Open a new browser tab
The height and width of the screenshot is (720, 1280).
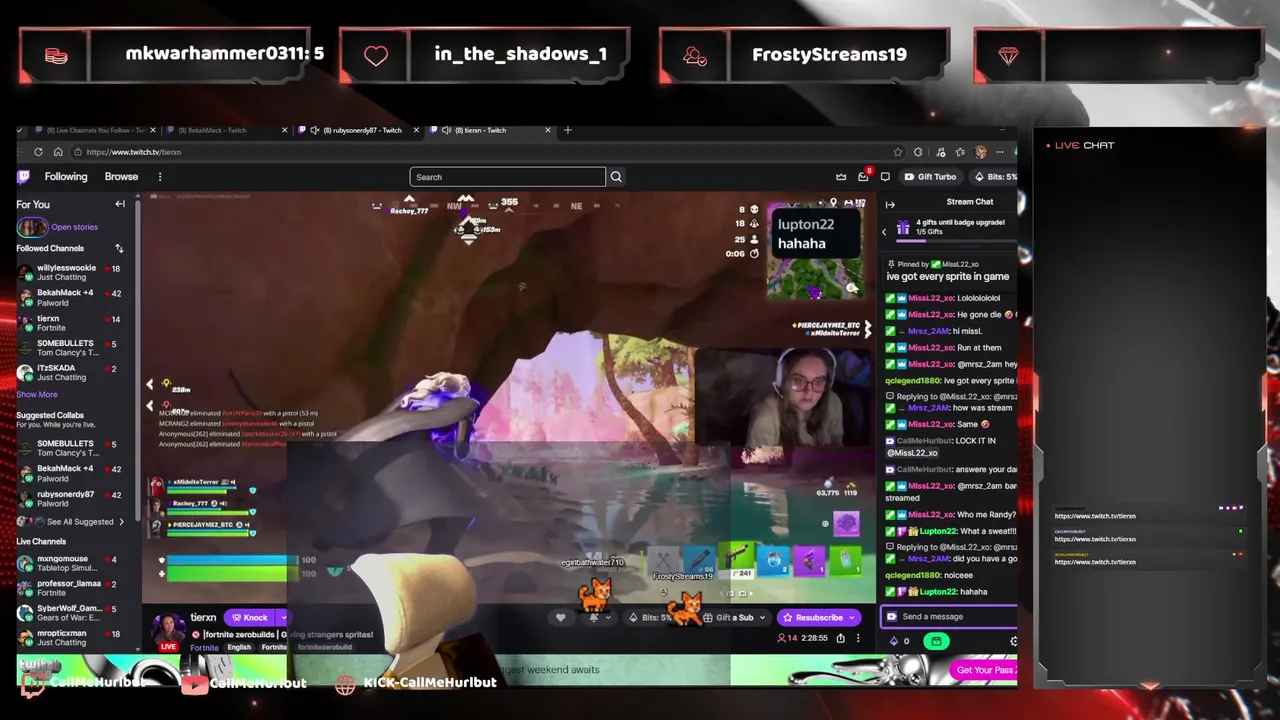tap(567, 130)
